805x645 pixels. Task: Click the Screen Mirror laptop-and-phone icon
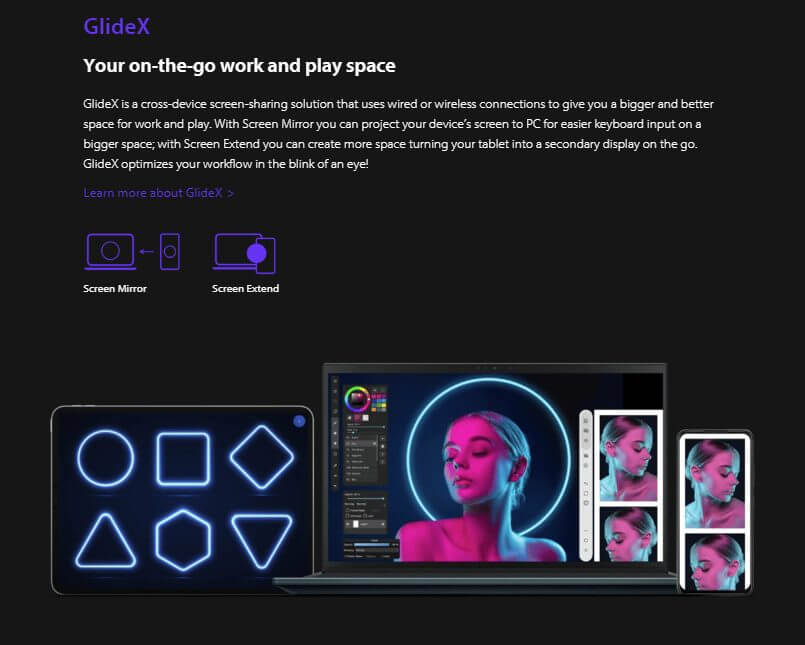[132, 252]
